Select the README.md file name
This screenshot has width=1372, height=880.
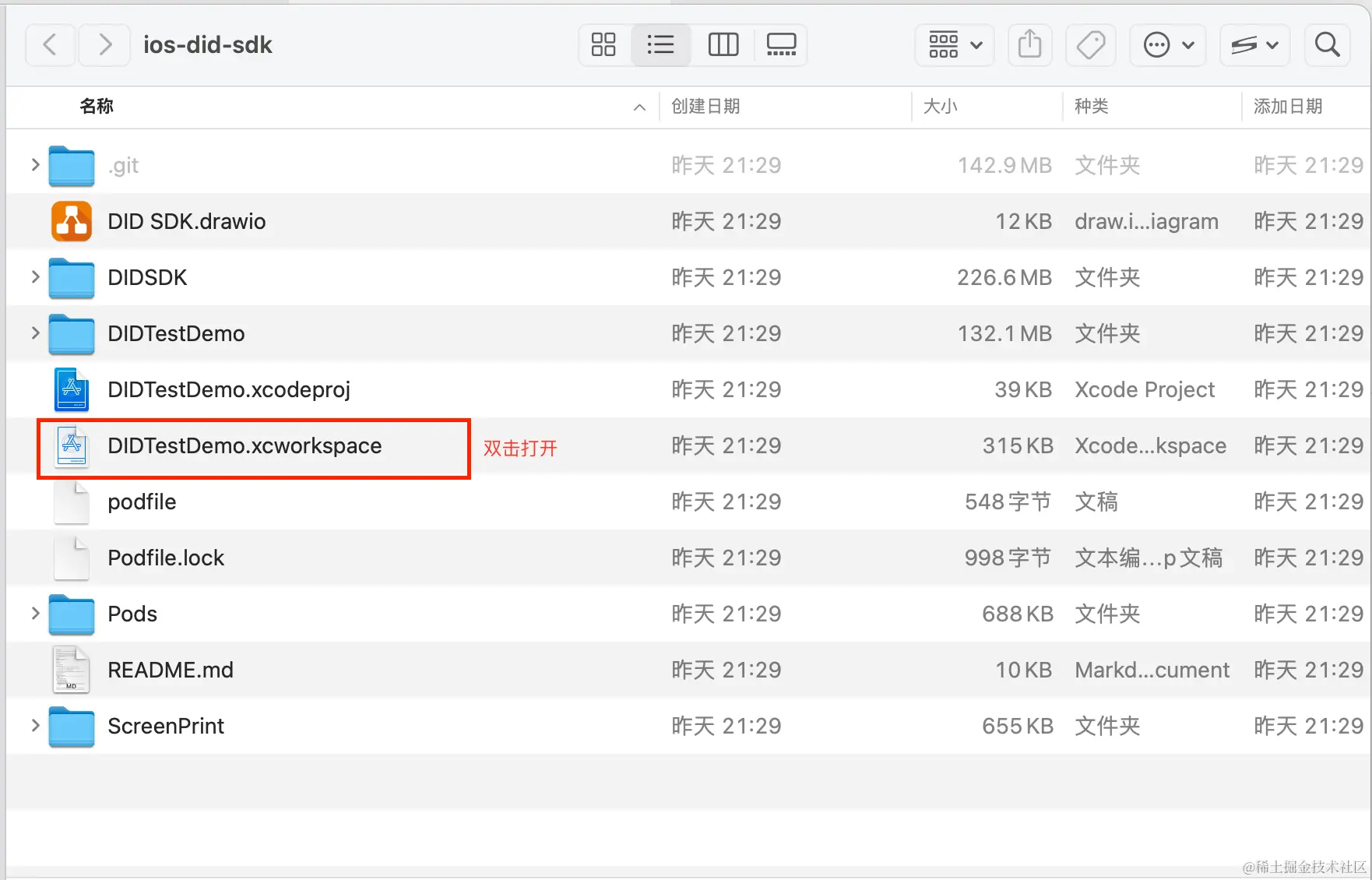pyautogui.click(x=171, y=670)
